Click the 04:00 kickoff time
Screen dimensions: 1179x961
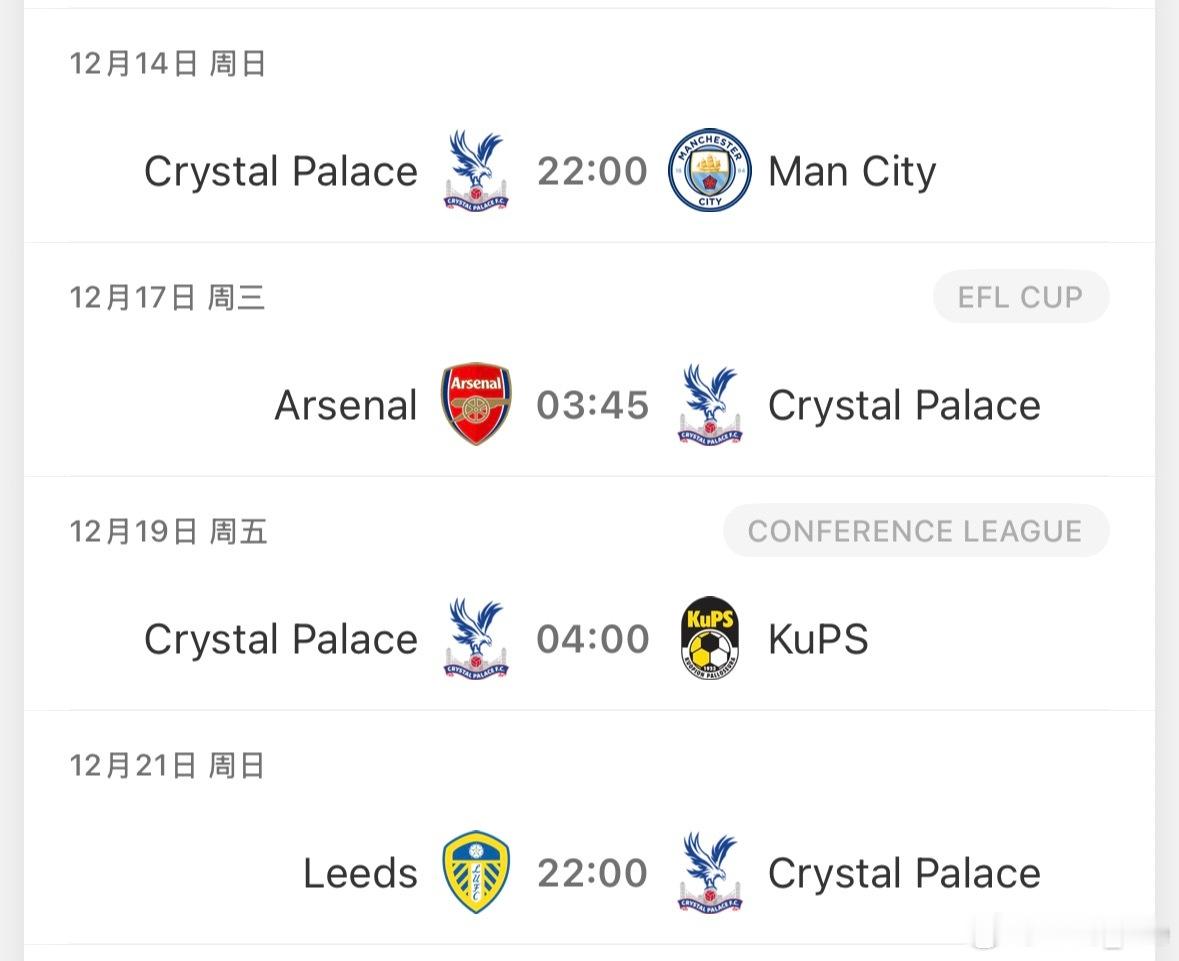point(592,639)
